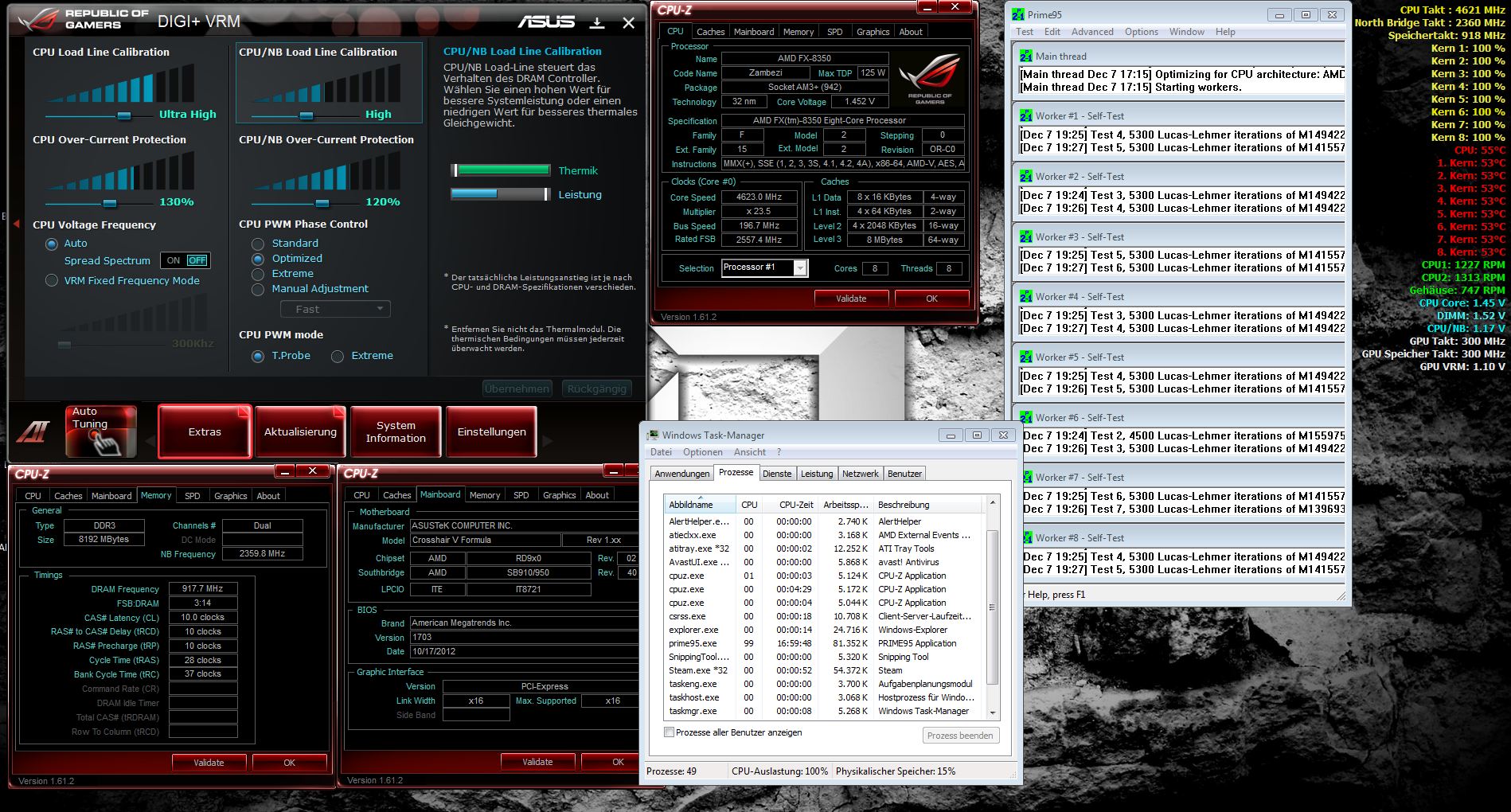1511x812 pixels.
Task: Select explorer.exe process row
Action: pos(824,630)
